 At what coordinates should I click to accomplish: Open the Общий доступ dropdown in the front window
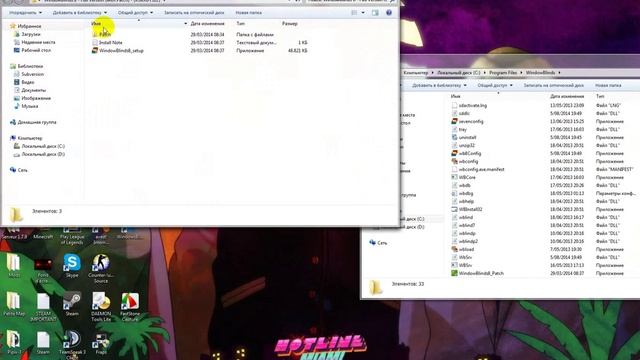click(135, 13)
